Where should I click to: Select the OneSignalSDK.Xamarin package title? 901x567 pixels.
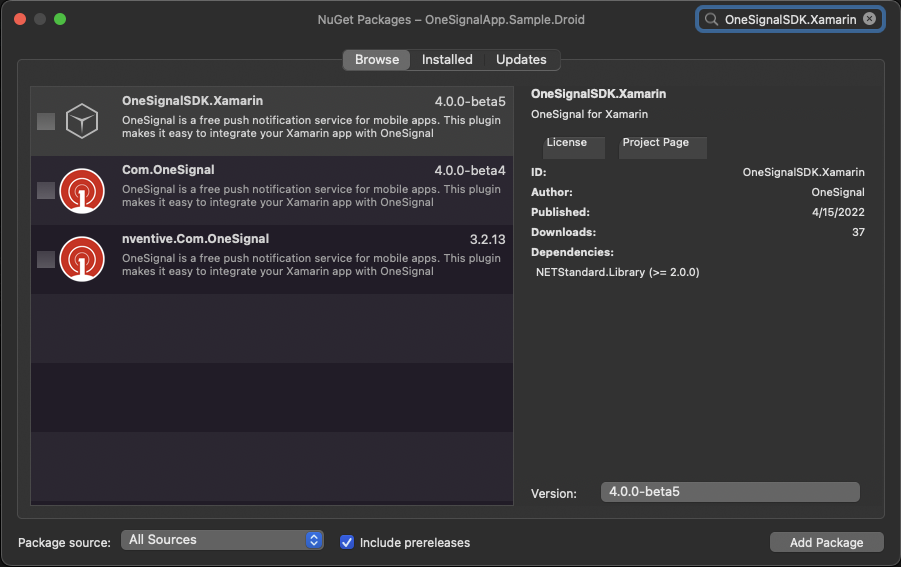[192, 101]
